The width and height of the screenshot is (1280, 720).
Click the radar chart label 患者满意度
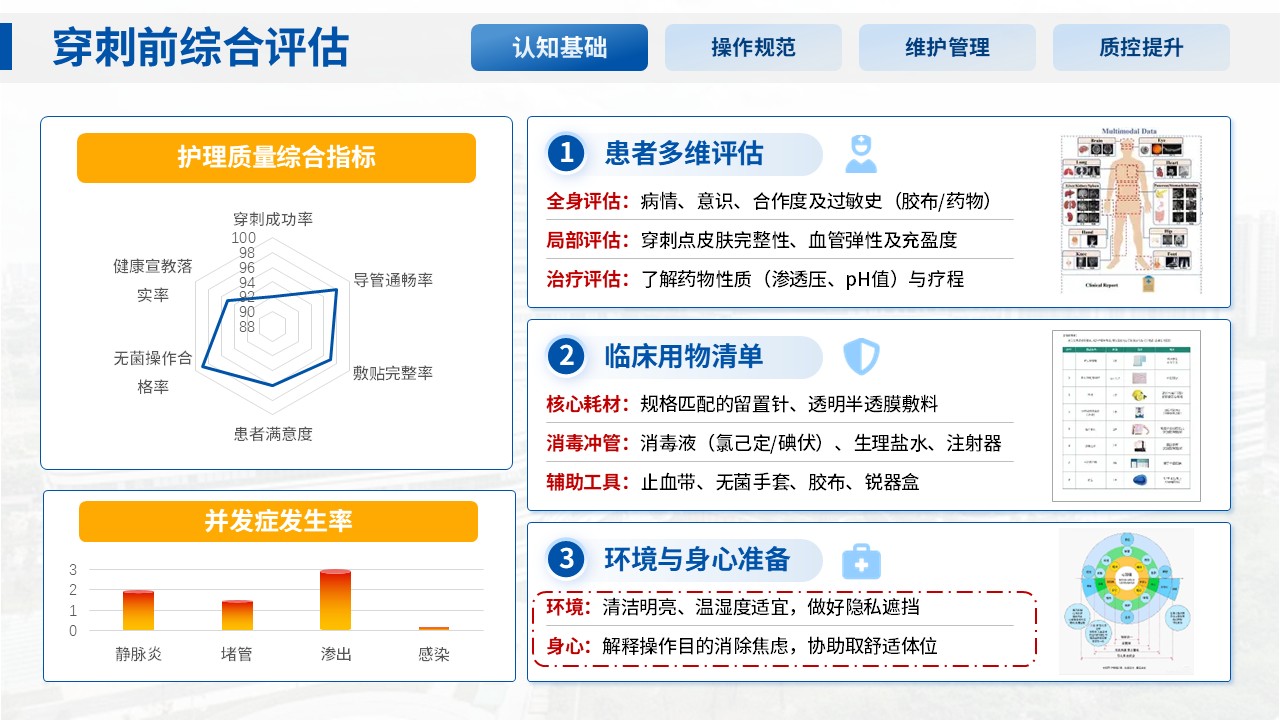pyautogui.click(x=273, y=434)
